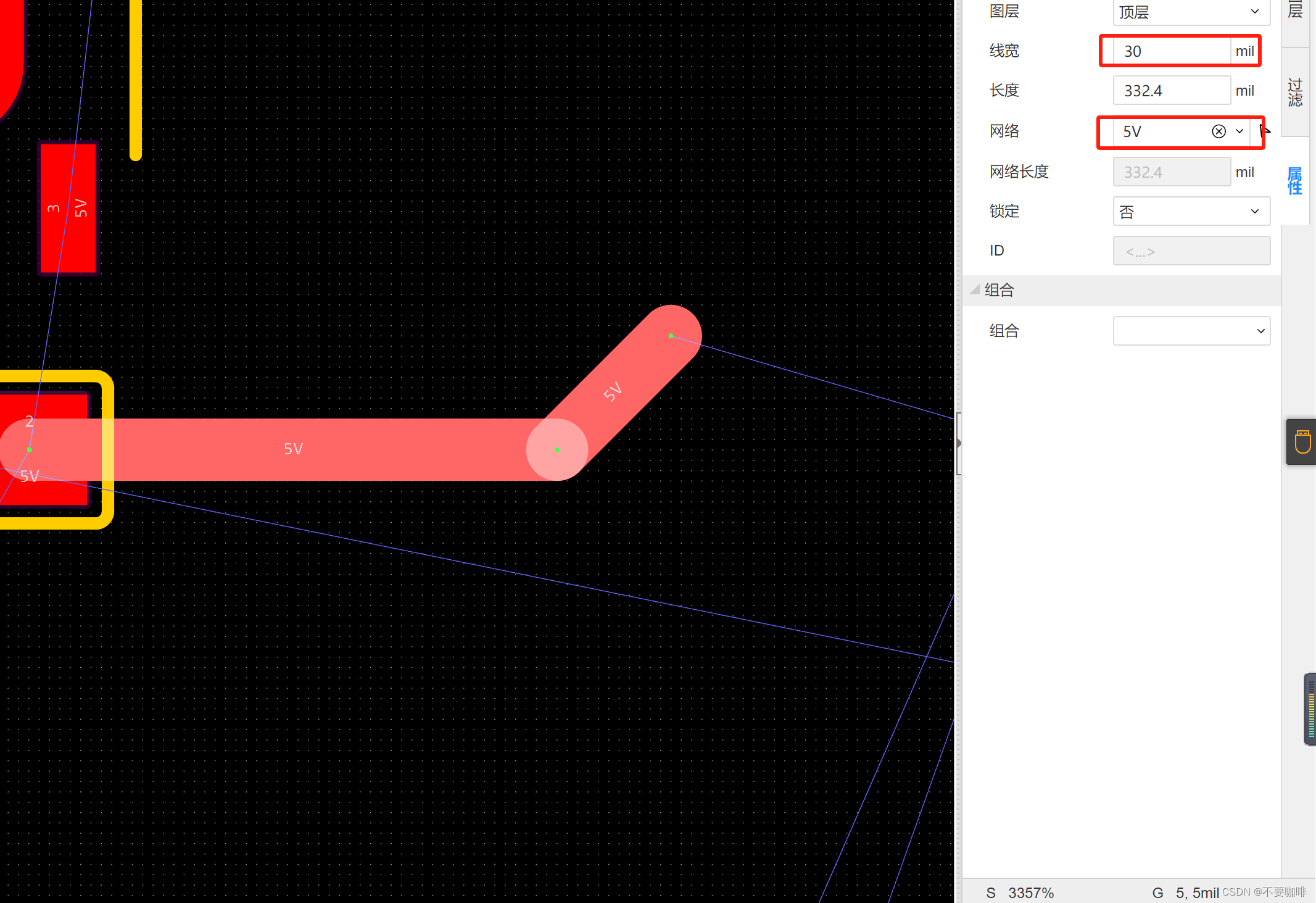1316x903 pixels.
Task: Click the colored level meter widget
Action: [x=1310, y=709]
